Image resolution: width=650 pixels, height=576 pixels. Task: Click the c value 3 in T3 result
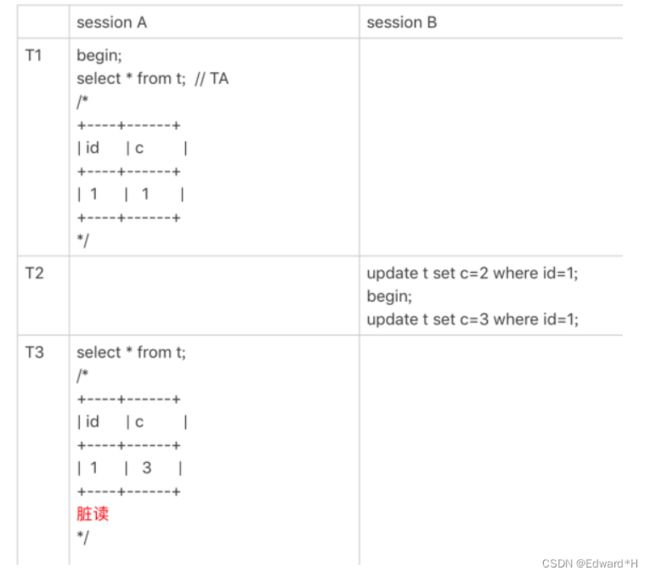click(x=147, y=468)
